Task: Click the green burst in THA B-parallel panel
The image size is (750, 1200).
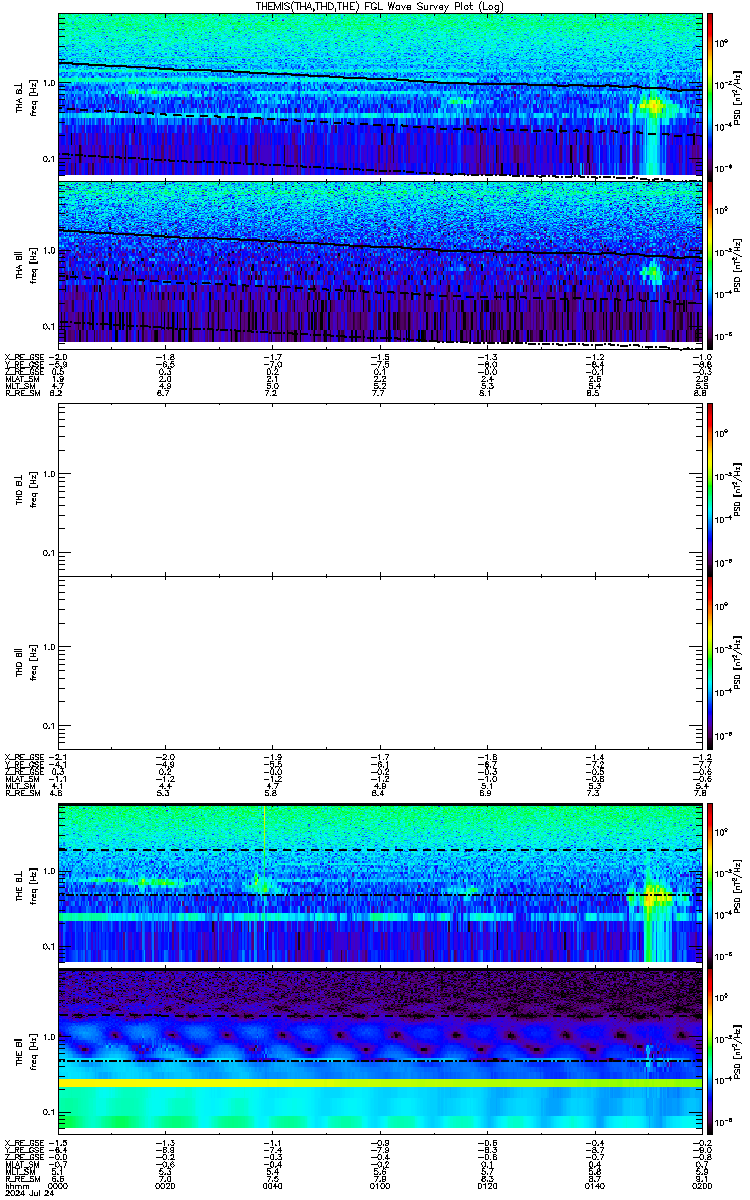Action: 652,271
